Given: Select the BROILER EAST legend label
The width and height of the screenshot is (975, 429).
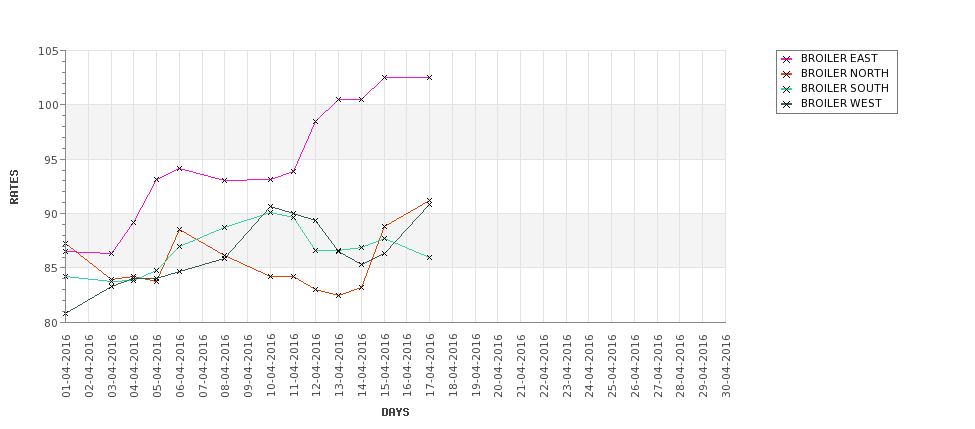Looking at the screenshot, I should (839, 58).
